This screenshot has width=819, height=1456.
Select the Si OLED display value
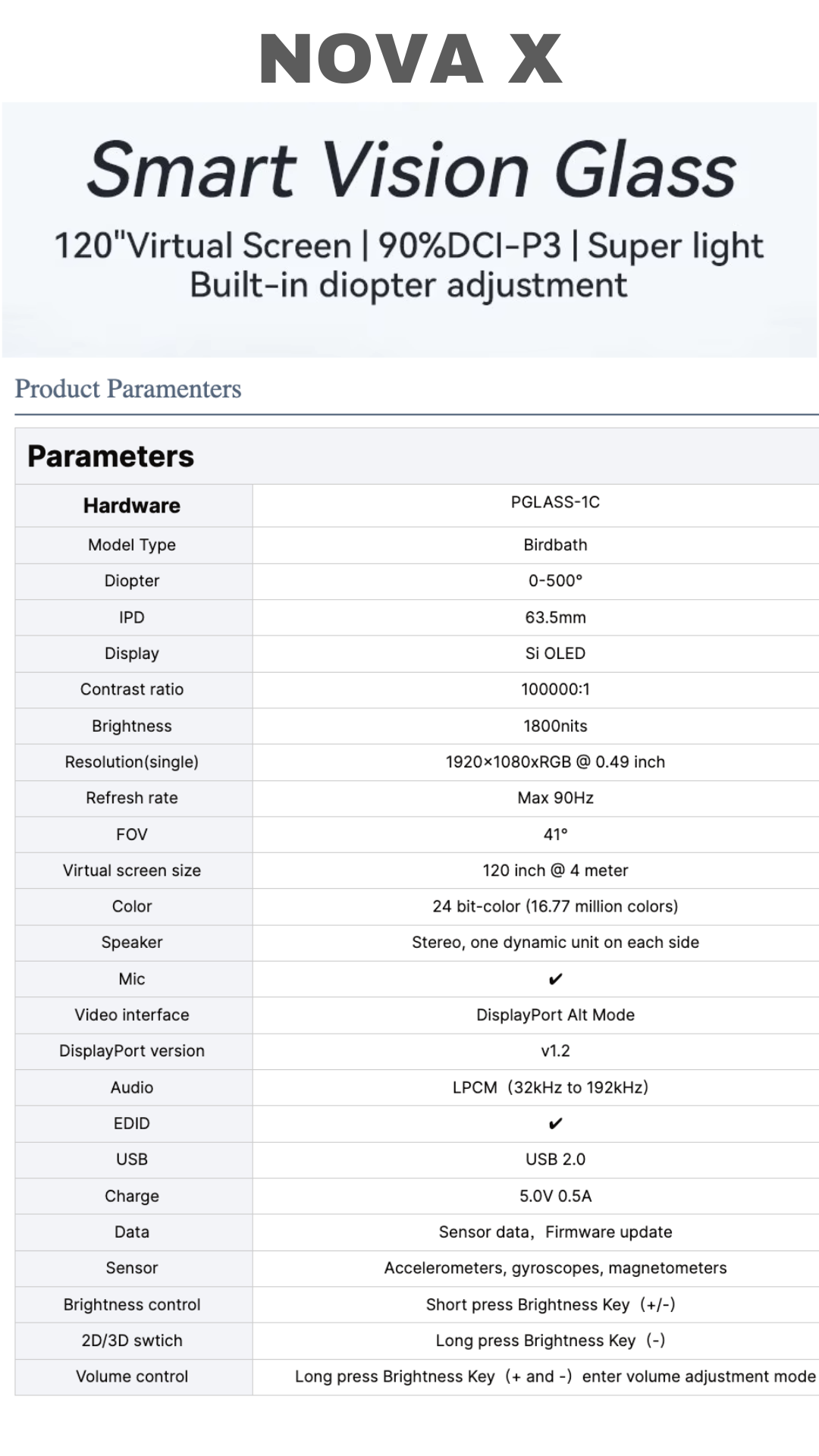pyautogui.click(x=555, y=654)
